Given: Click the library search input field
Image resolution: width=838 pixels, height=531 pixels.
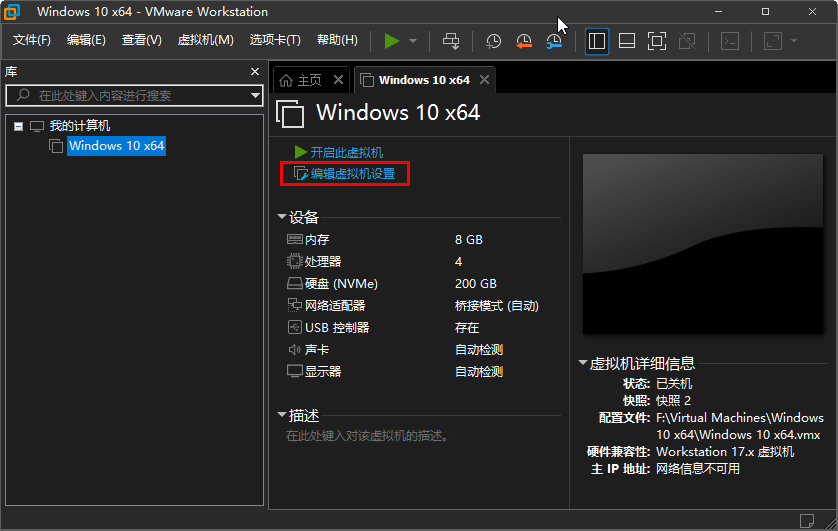Looking at the screenshot, I should pyautogui.click(x=134, y=96).
